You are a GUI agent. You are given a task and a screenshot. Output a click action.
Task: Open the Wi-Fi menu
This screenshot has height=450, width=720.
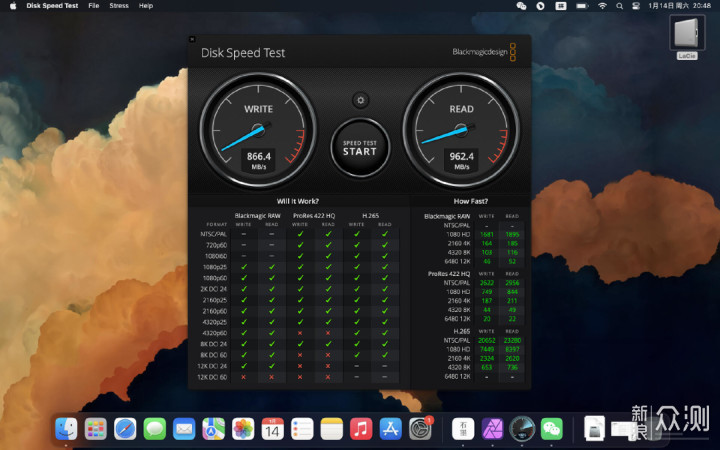[x=602, y=6]
